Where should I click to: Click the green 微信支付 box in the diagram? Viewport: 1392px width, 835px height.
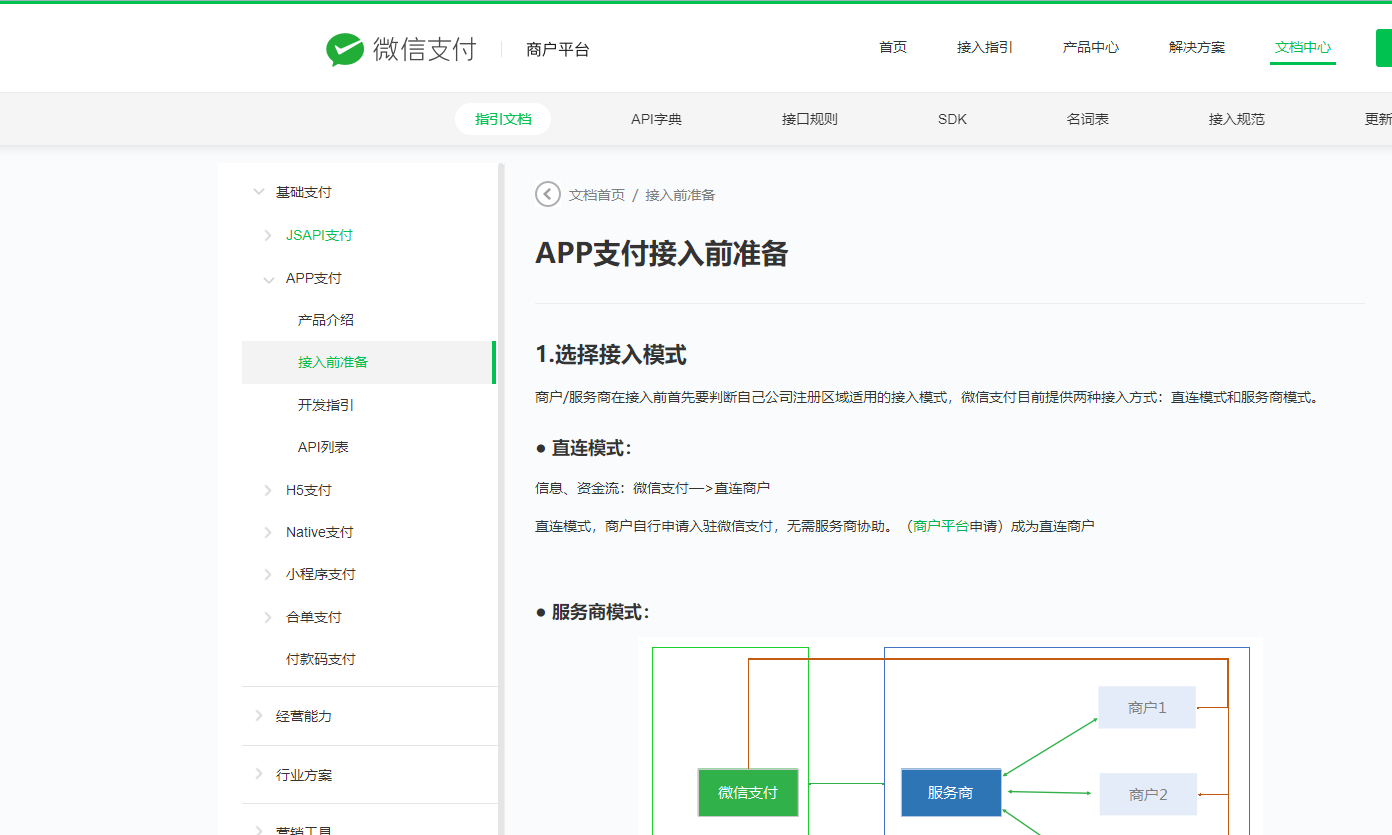(748, 792)
